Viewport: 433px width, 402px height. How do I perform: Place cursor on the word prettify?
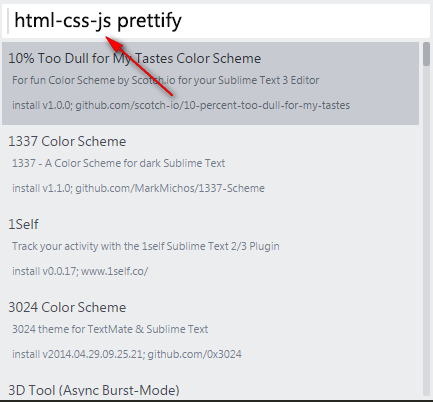click(149, 21)
